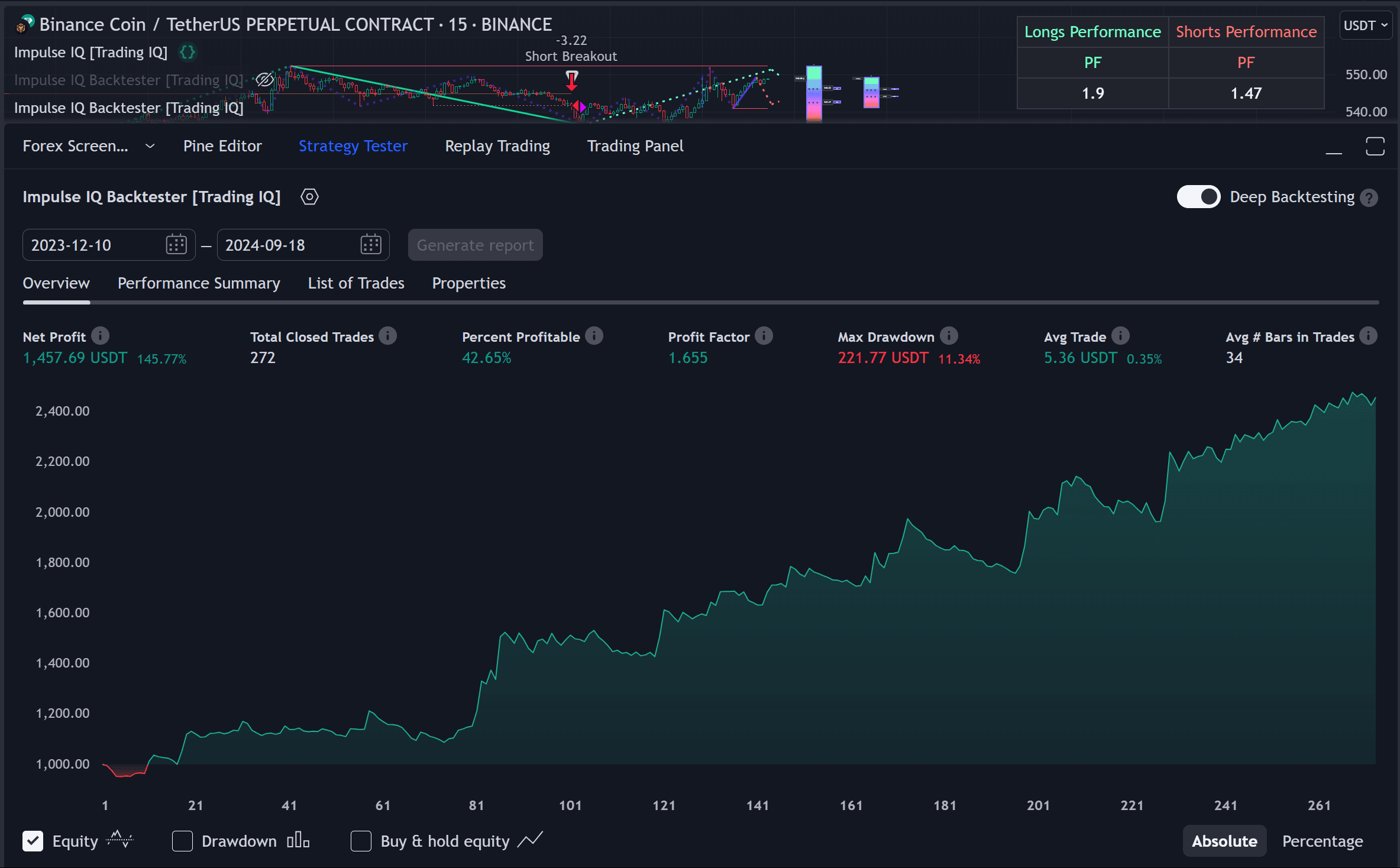
Task: Show Avg Trade info icon
Action: tap(1120, 336)
